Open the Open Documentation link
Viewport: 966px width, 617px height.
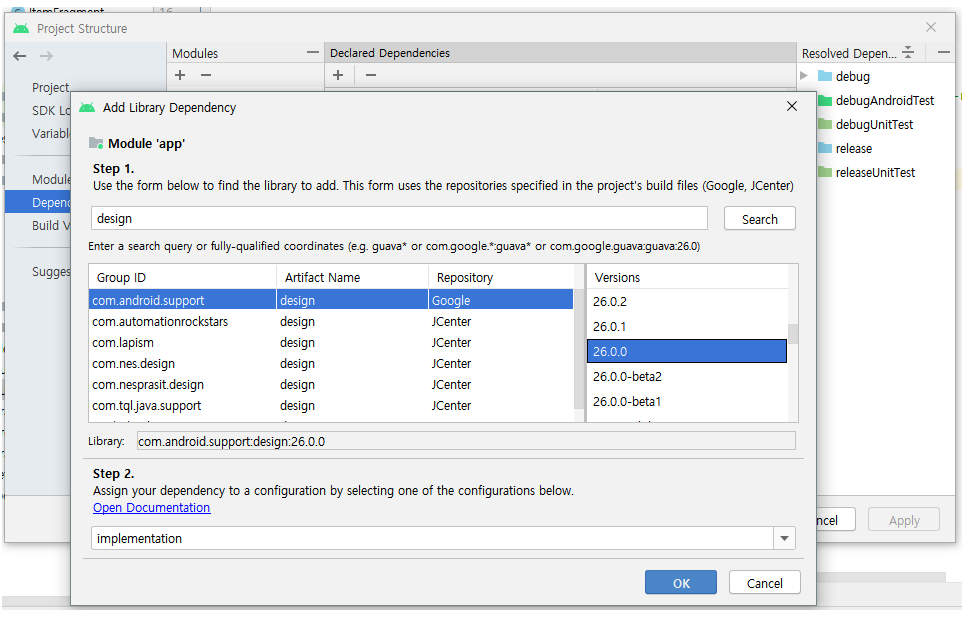152,507
